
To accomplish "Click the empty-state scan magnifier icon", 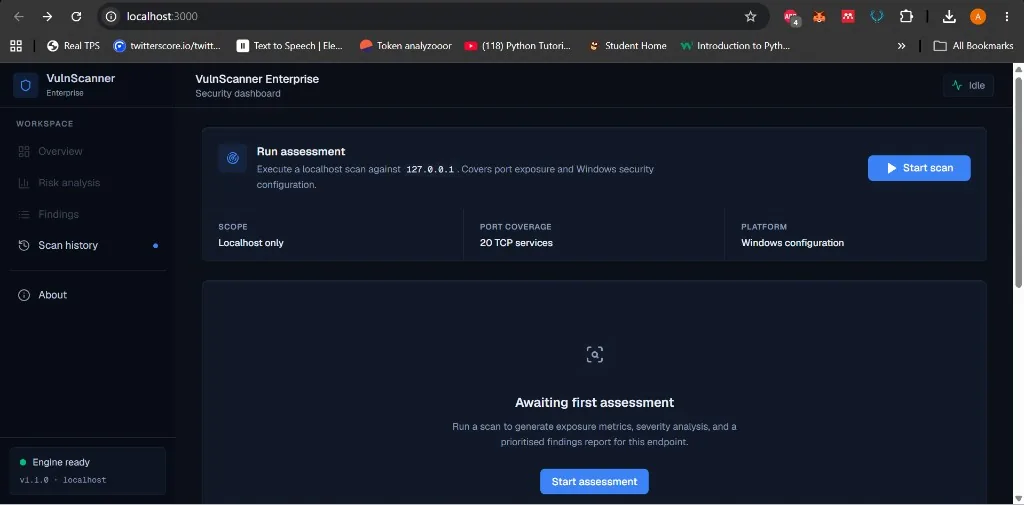I will 594,355.
